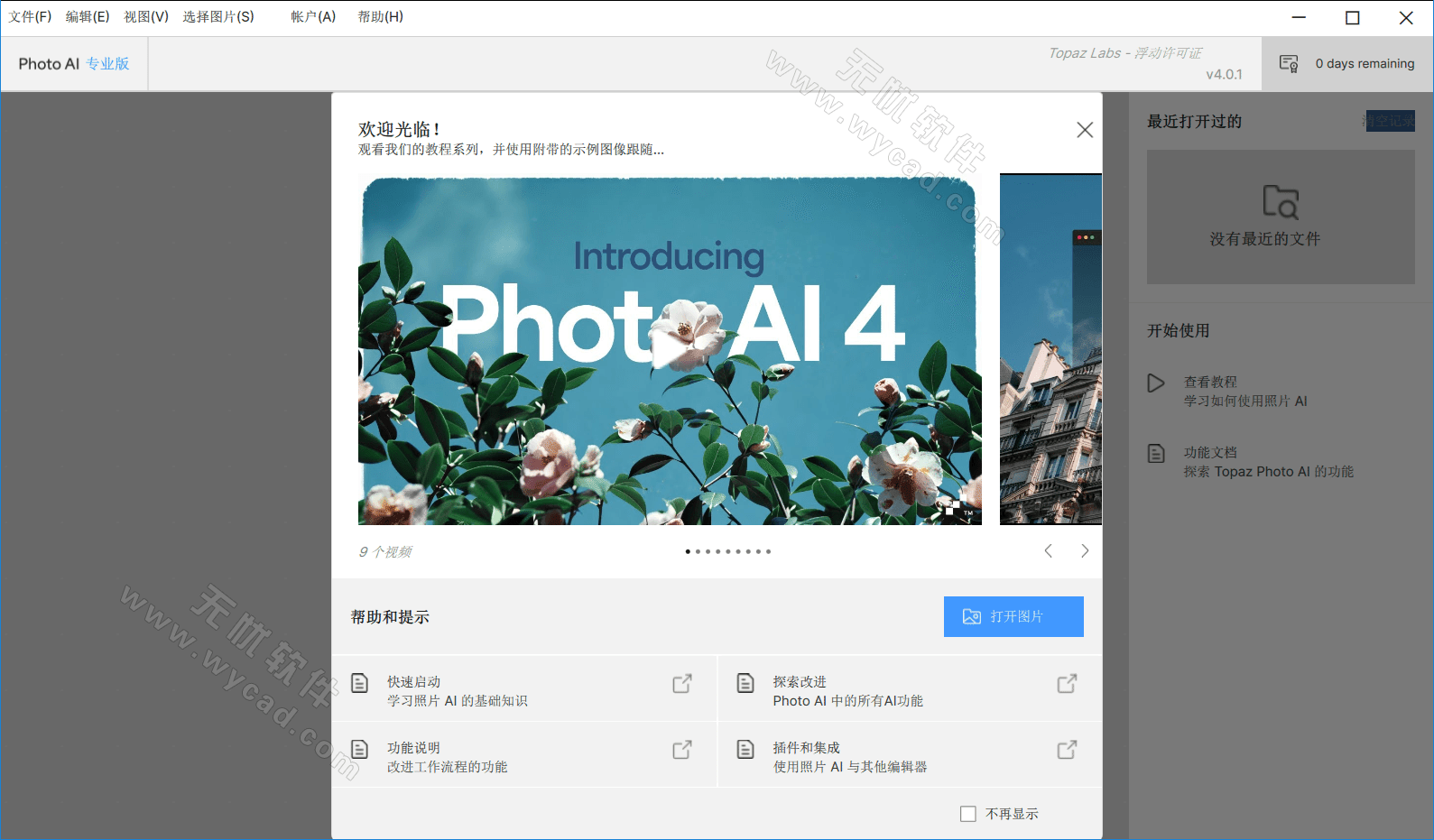The height and width of the screenshot is (840, 1434).
Task: Go to previous video with left chevron
Action: click(x=1049, y=551)
